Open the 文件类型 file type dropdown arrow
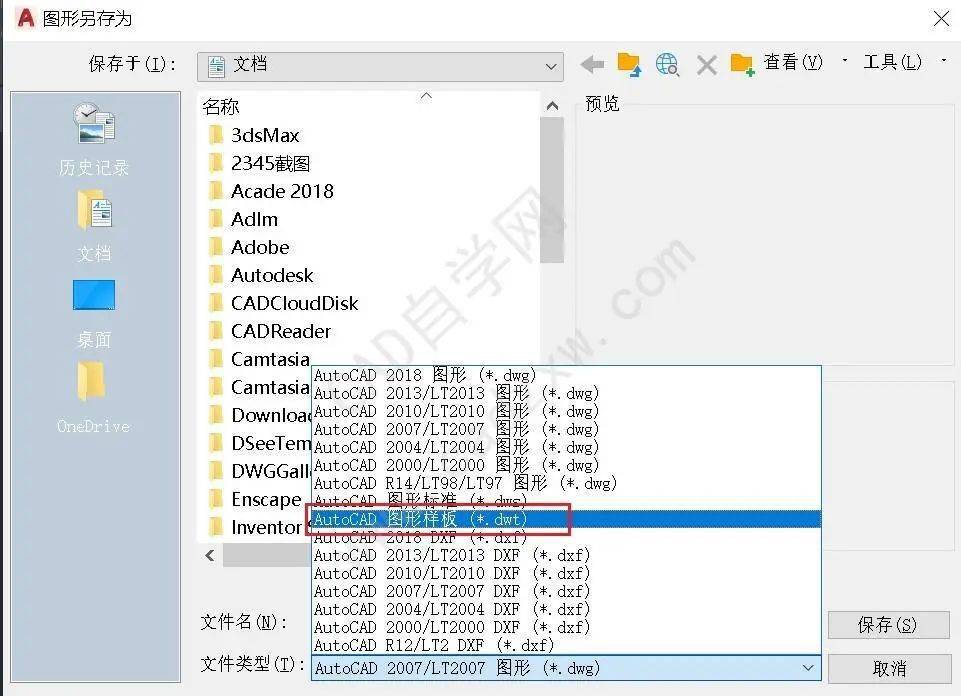 click(808, 668)
